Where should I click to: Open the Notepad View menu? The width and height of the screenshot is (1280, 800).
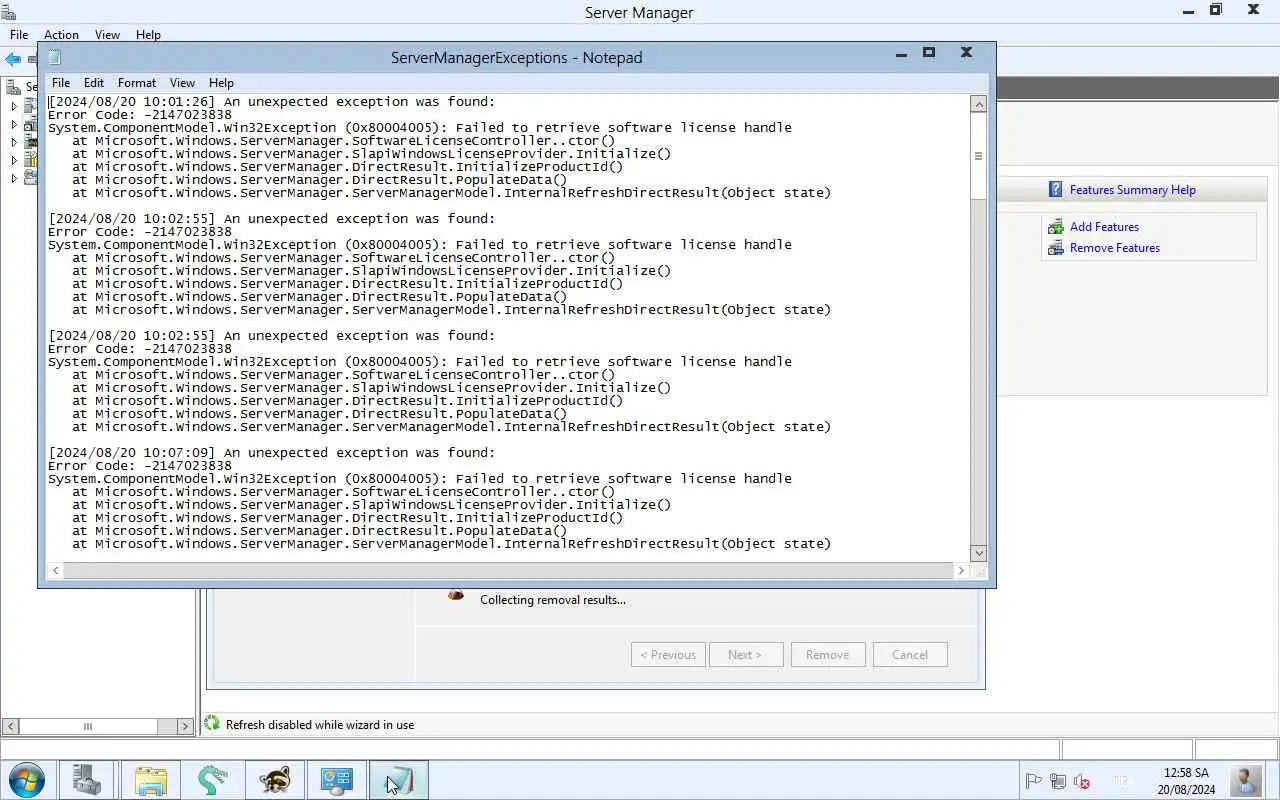pyautogui.click(x=182, y=83)
